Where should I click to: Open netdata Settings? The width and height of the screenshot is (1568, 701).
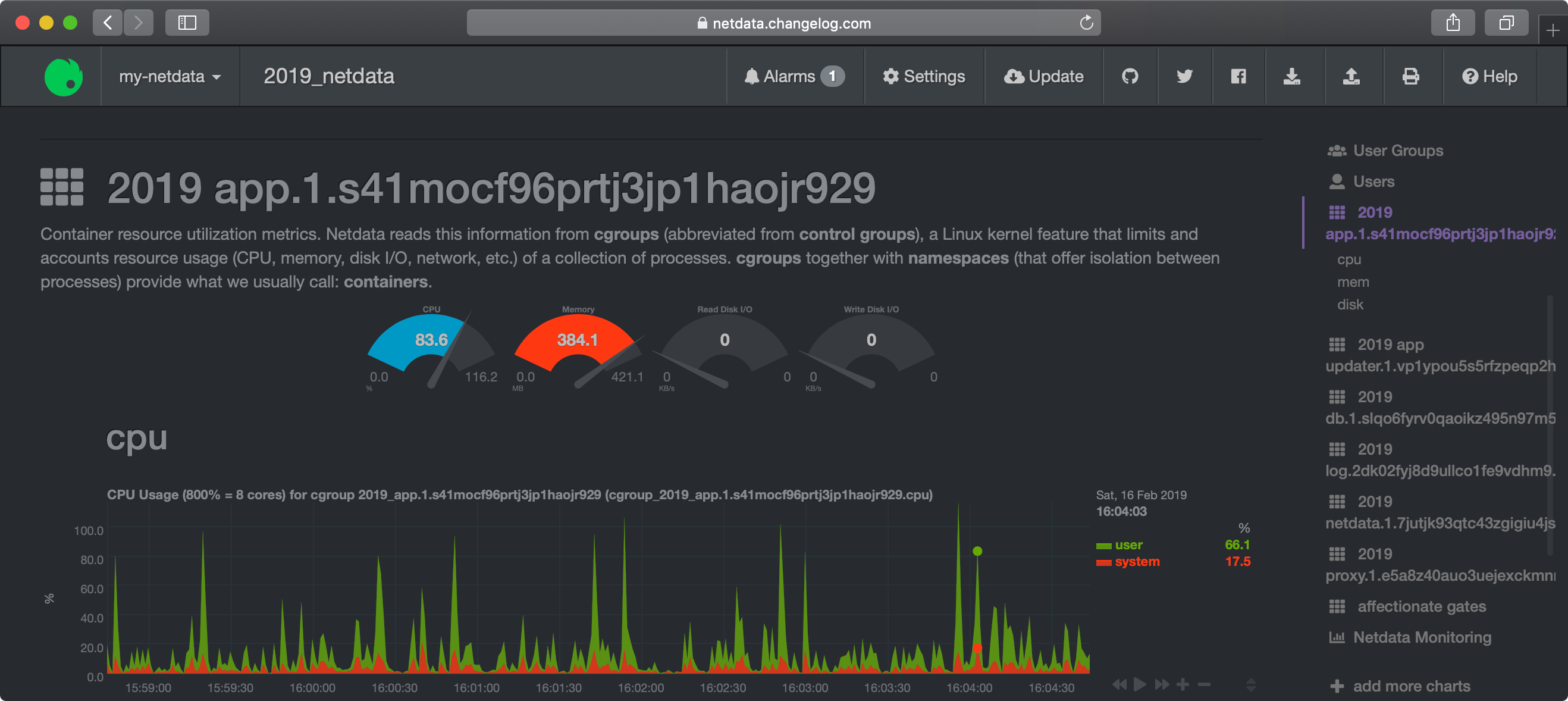pos(924,77)
